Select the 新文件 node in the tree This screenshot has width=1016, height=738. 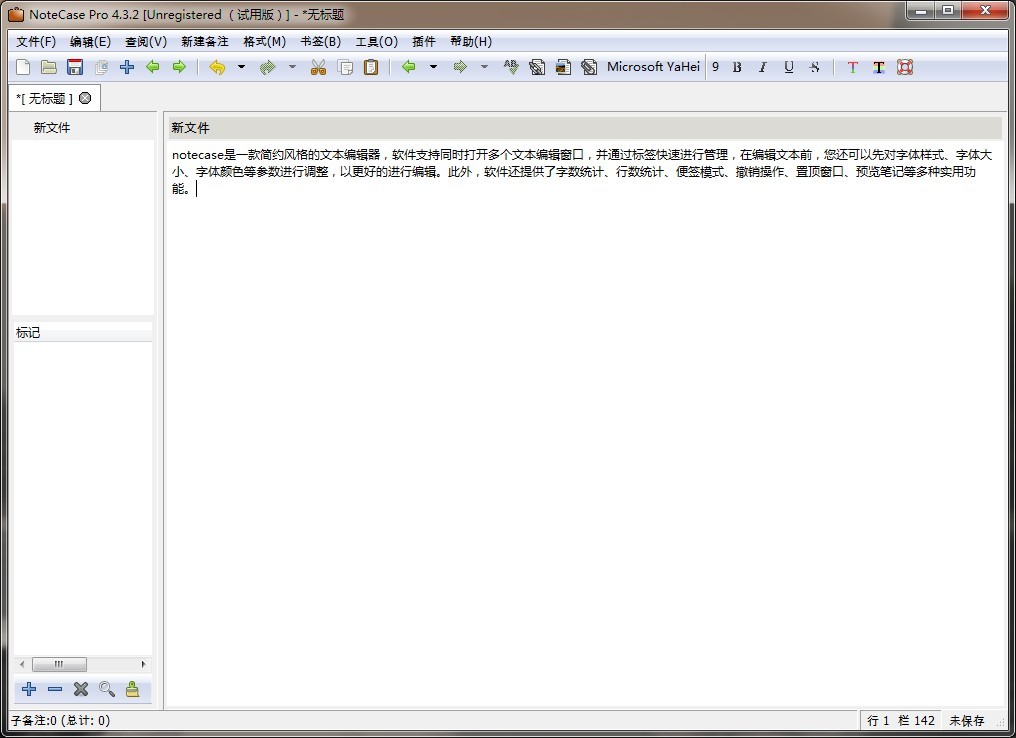click(52, 127)
